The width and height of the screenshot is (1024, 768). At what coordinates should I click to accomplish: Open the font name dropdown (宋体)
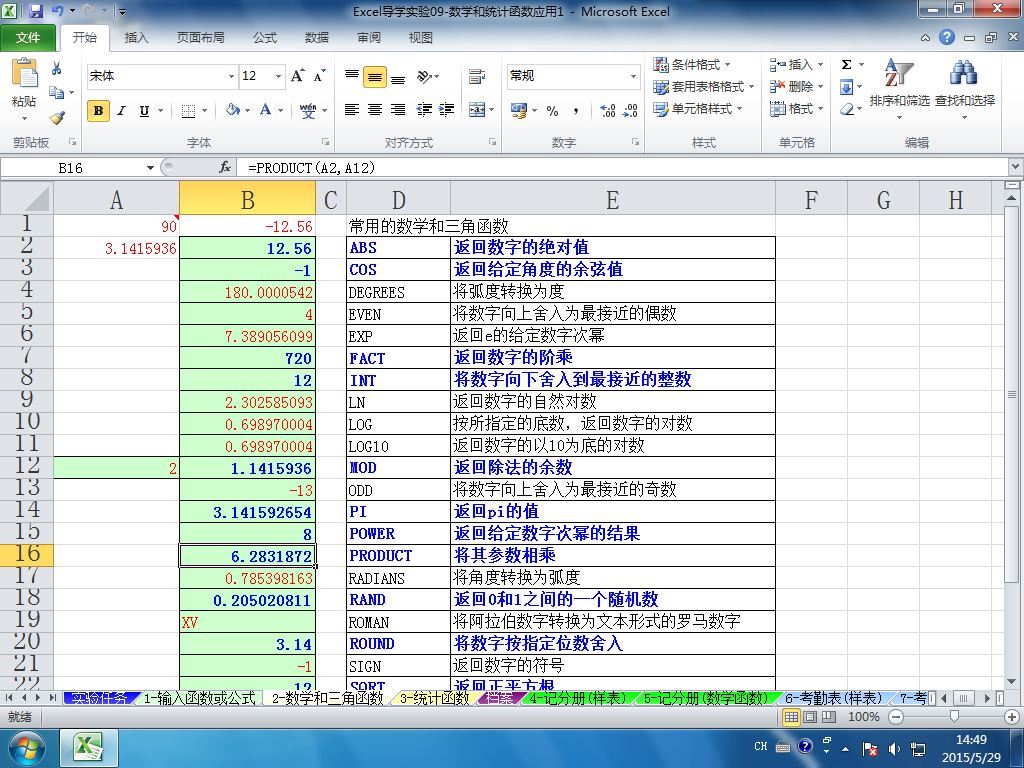pos(231,76)
